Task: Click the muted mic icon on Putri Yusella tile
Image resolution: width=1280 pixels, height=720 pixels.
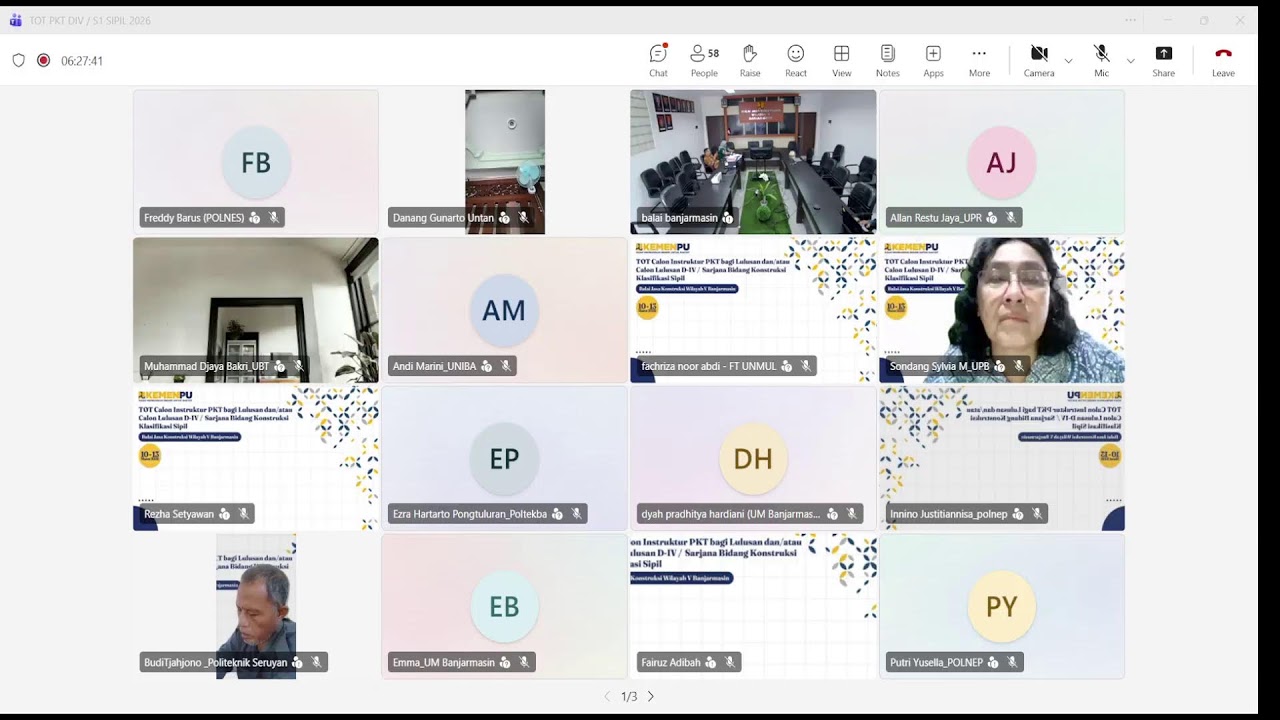Action: [1012, 662]
